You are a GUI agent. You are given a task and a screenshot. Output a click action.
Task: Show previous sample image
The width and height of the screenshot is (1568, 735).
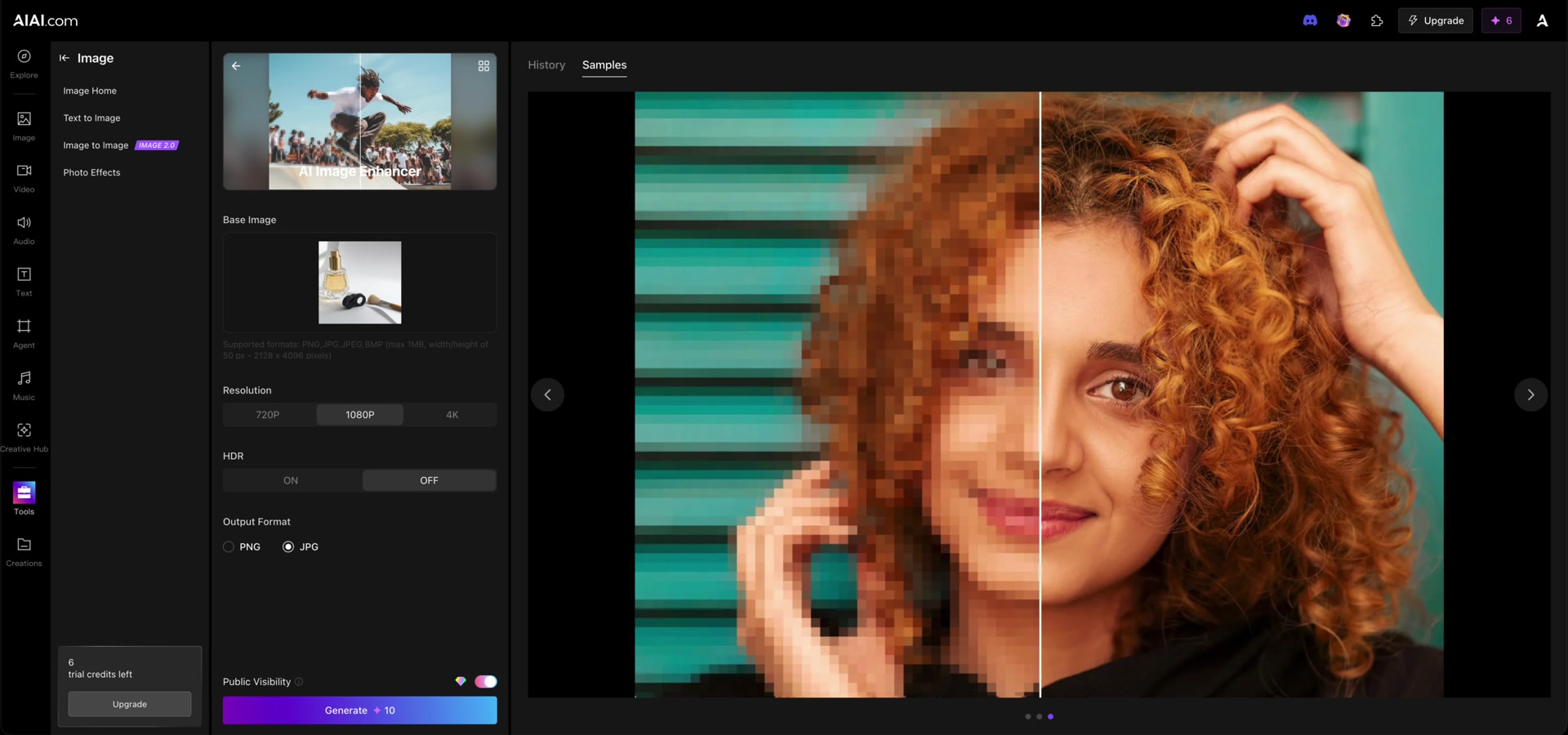[547, 394]
